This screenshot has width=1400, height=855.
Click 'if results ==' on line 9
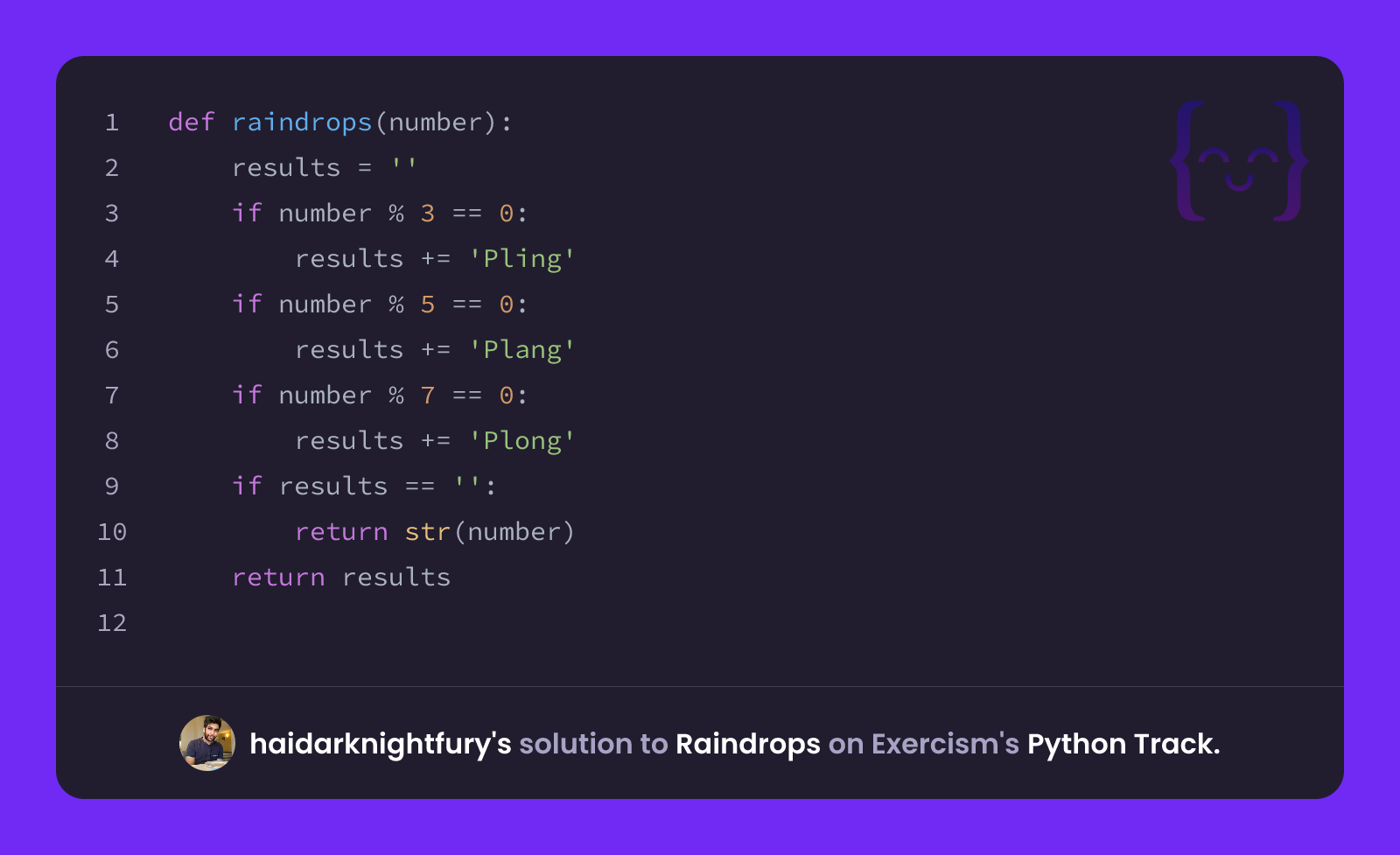point(332,487)
